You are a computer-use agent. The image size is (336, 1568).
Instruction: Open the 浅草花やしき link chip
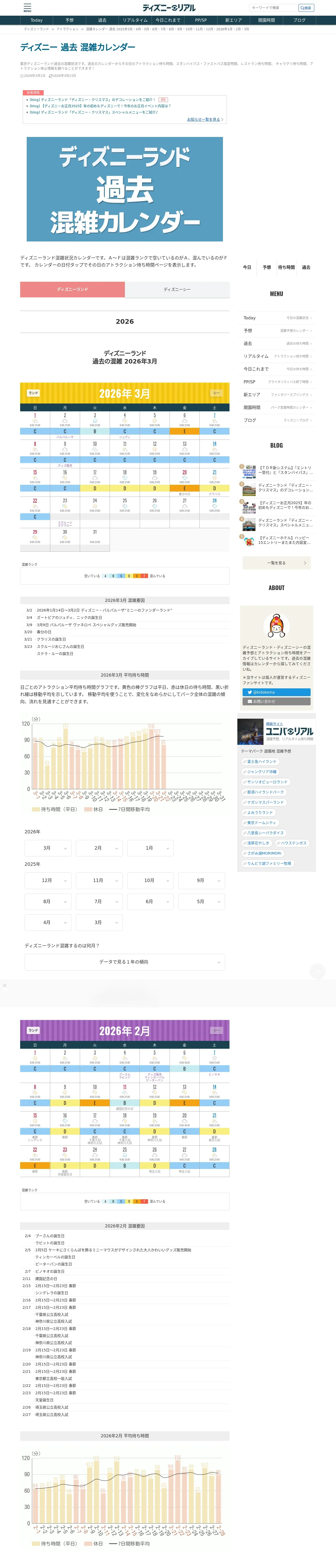point(257,843)
